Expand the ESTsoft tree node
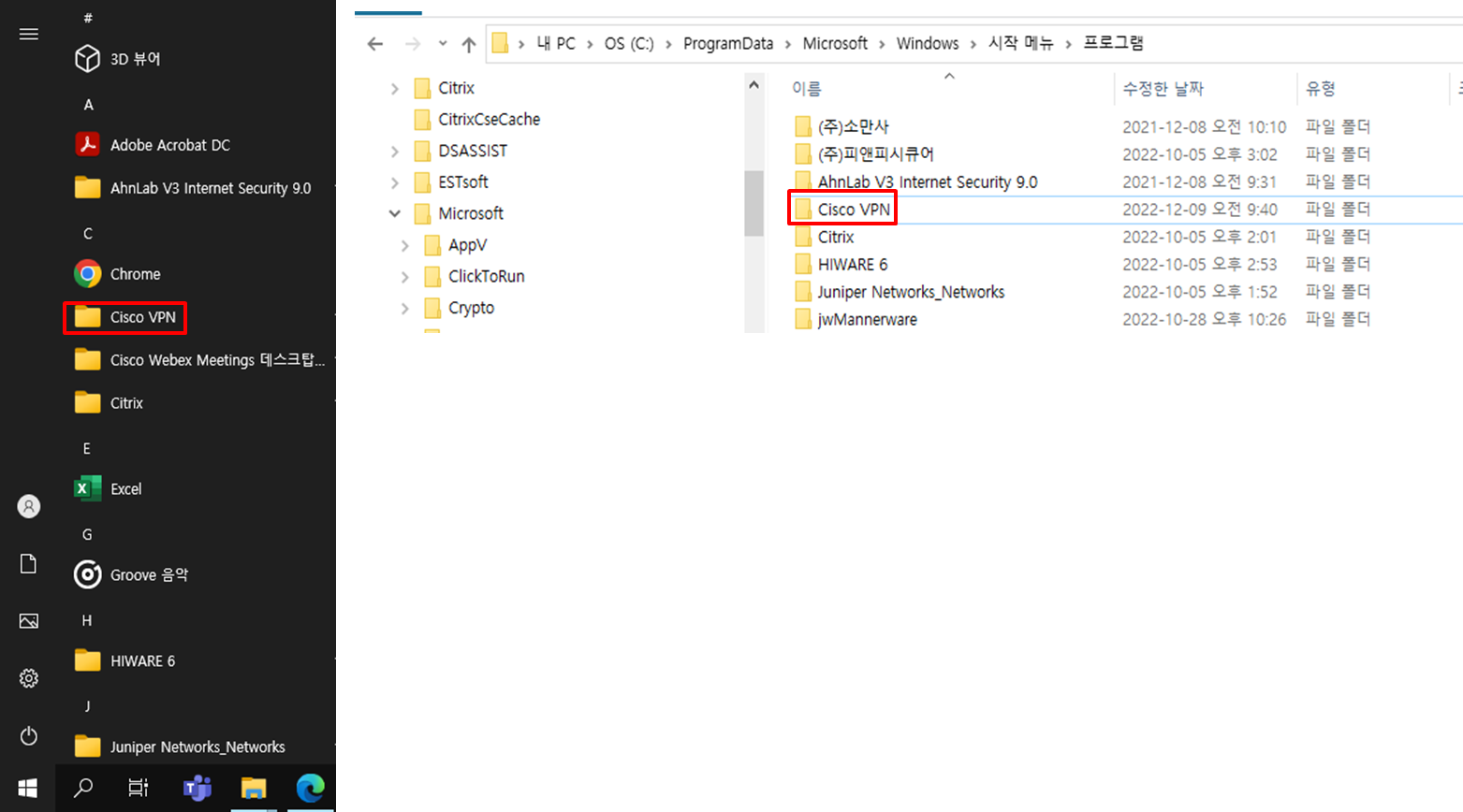 coord(395,182)
